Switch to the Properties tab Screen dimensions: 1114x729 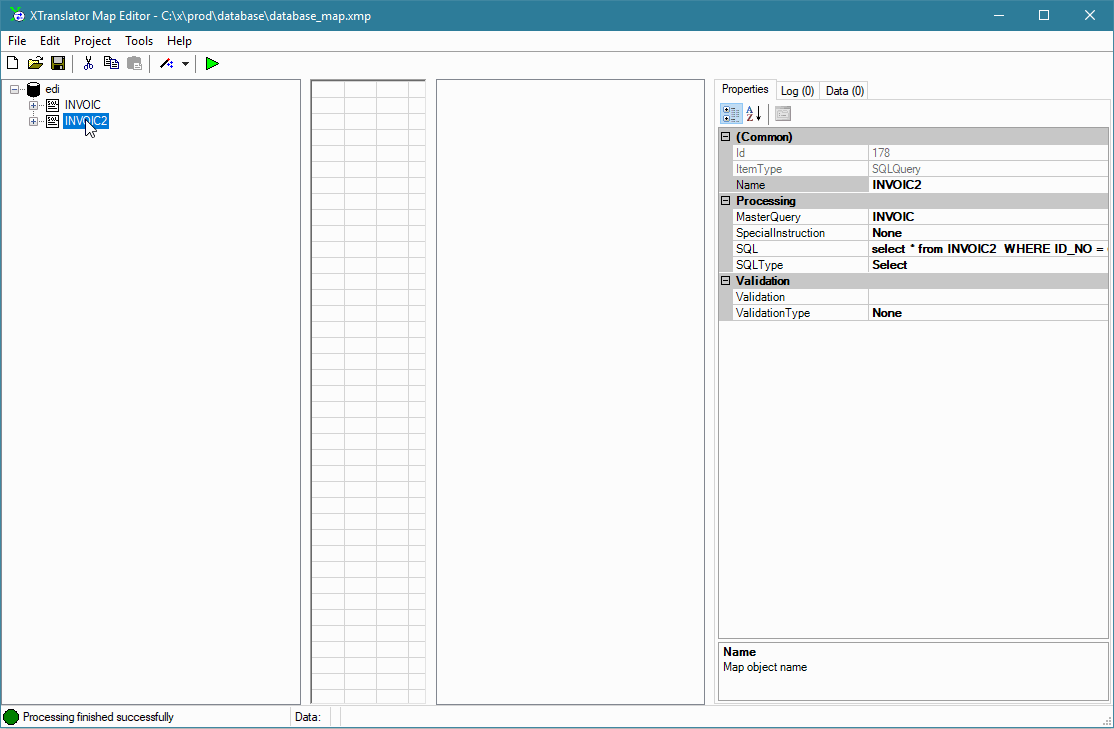pyautogui.click(x=745, y=89)
